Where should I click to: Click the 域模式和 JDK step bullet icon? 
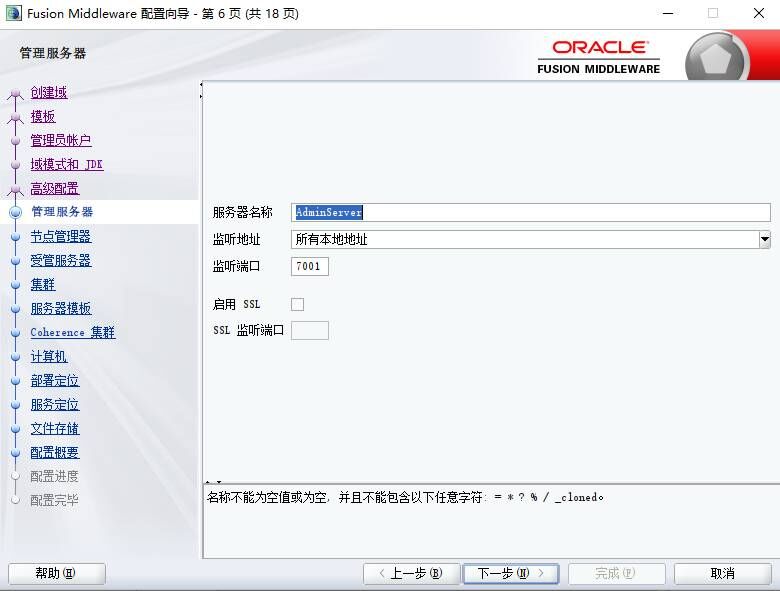[15, 165]
